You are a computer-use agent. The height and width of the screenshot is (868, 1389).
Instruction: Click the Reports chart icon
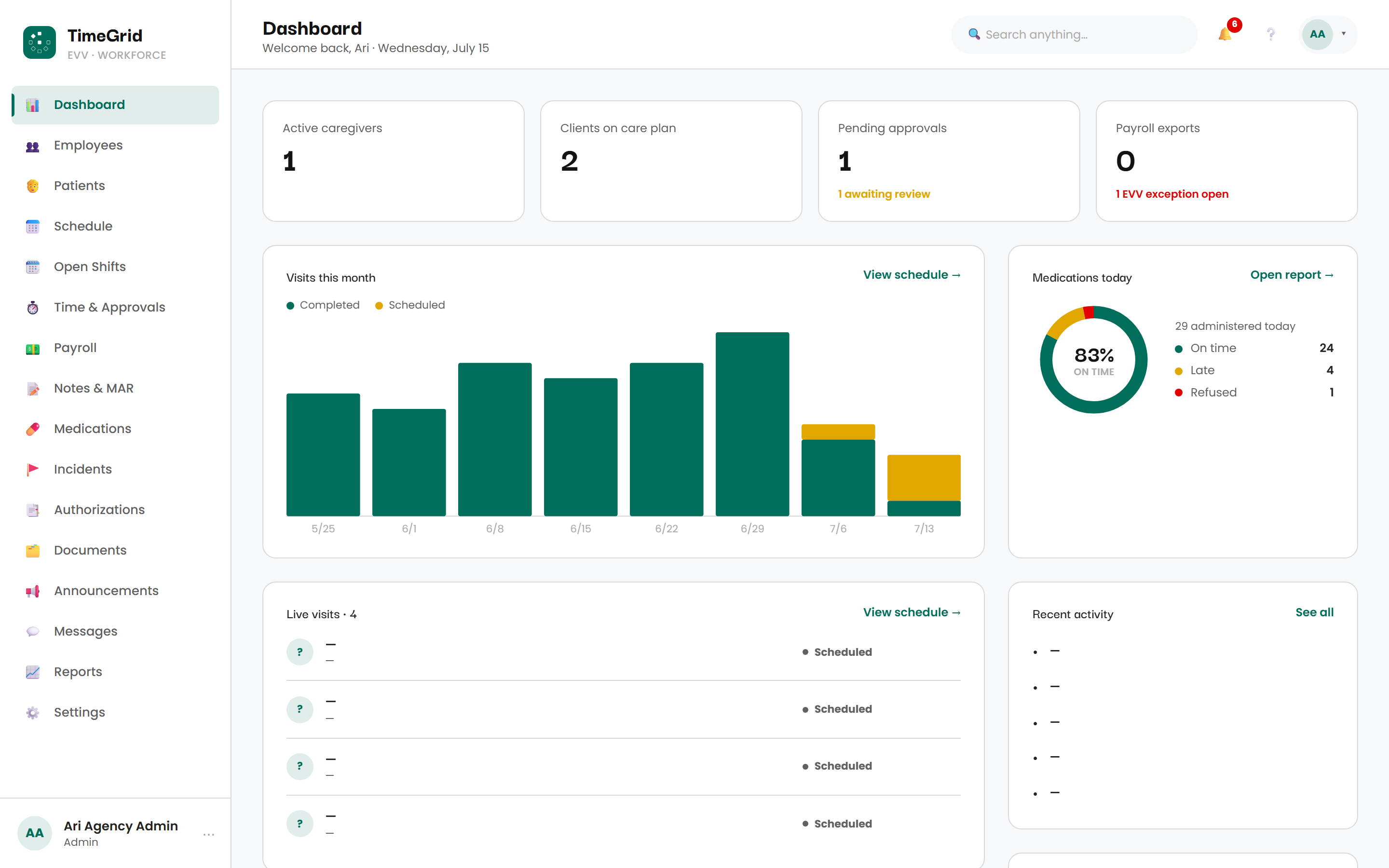tap(33, 672)
